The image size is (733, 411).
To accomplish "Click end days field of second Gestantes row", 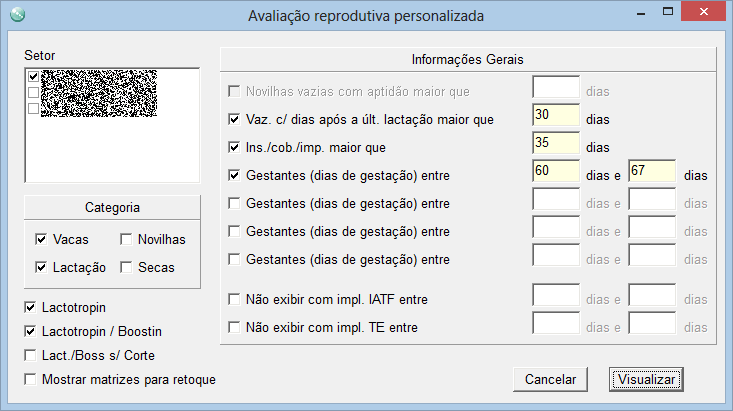I will [x=652, y=199].
